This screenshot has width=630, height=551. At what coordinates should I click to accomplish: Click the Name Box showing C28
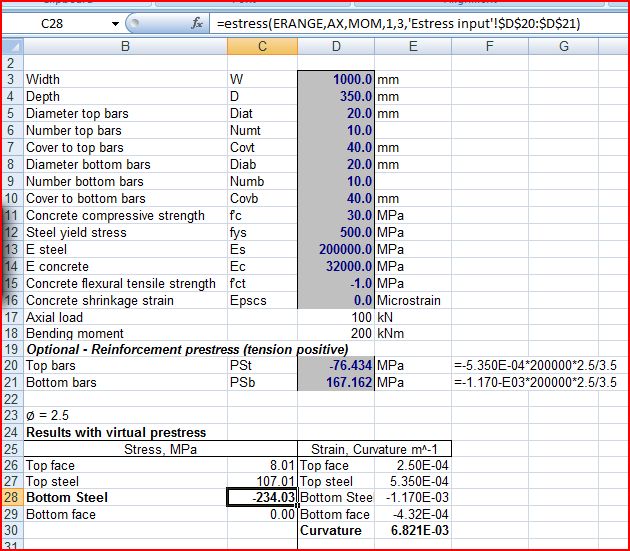[x=62, y=23]
